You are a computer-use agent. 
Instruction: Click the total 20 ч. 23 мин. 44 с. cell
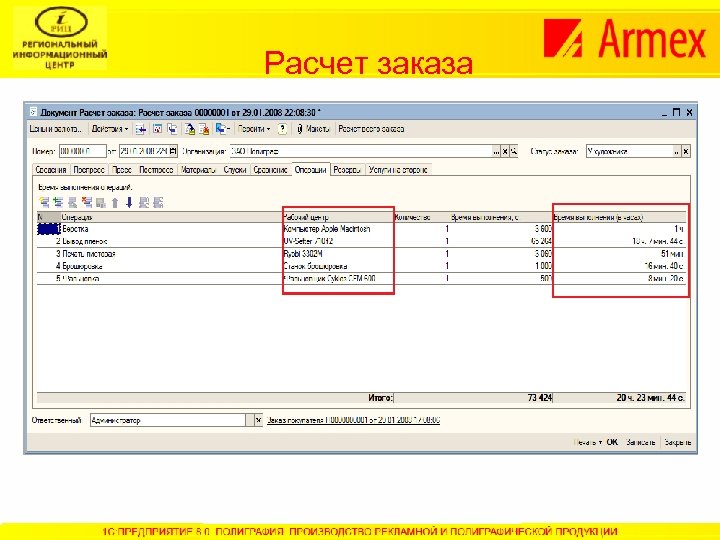pos(620,398)
